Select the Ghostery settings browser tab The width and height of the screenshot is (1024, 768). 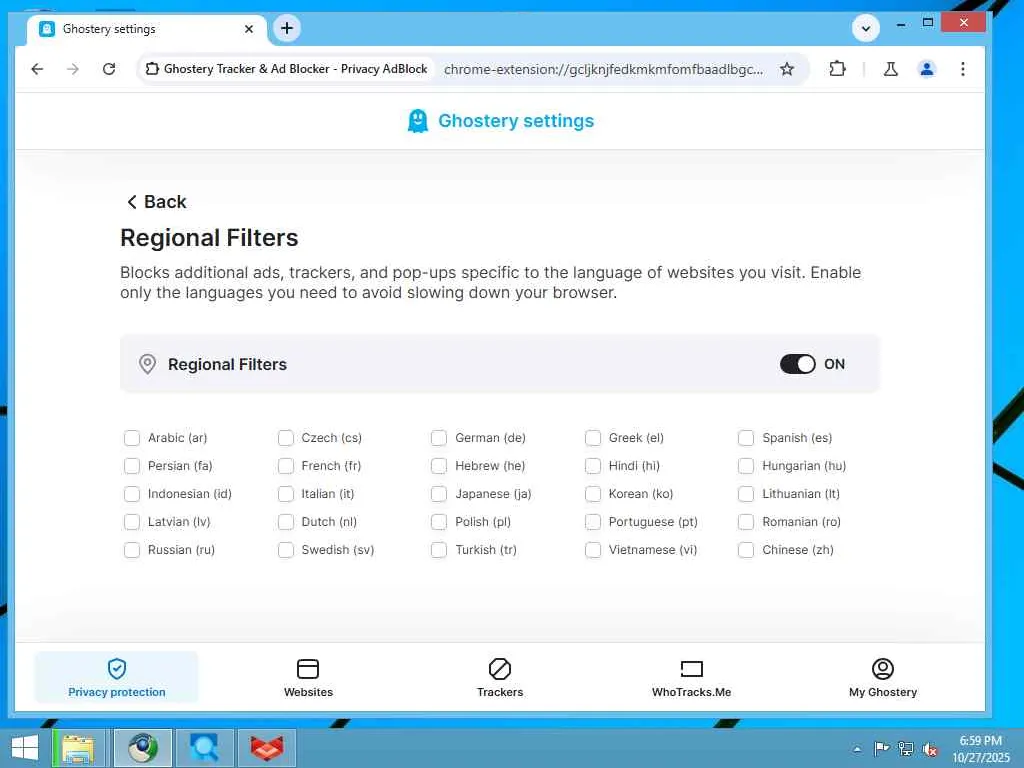[x=146, y=29]
